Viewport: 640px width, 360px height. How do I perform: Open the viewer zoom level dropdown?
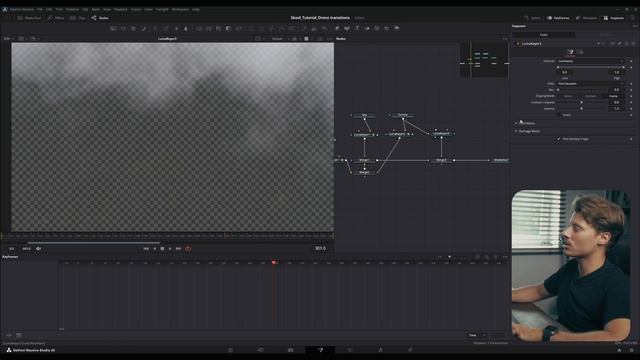click(x=8, y=39)
